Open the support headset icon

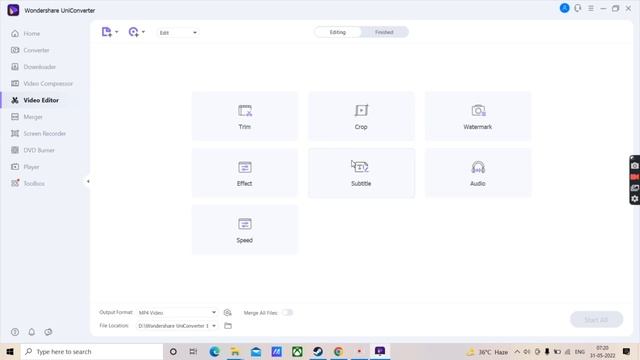(x=578, y=8)
